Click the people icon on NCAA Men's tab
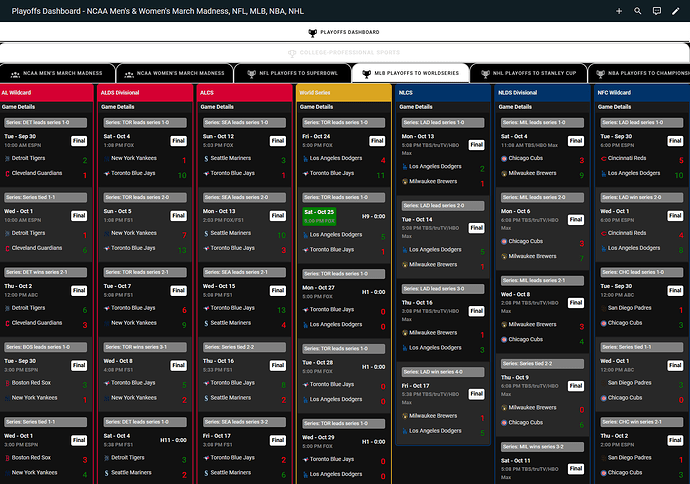This screenshot has height=484, width=690. (15, 74)
